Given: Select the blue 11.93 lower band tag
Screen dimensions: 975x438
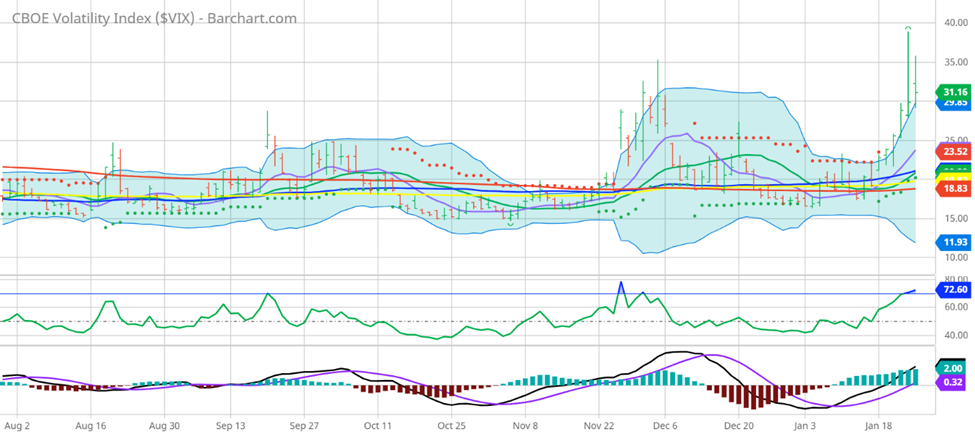Looking at the screenshot, I should click(x=954, y=242).
